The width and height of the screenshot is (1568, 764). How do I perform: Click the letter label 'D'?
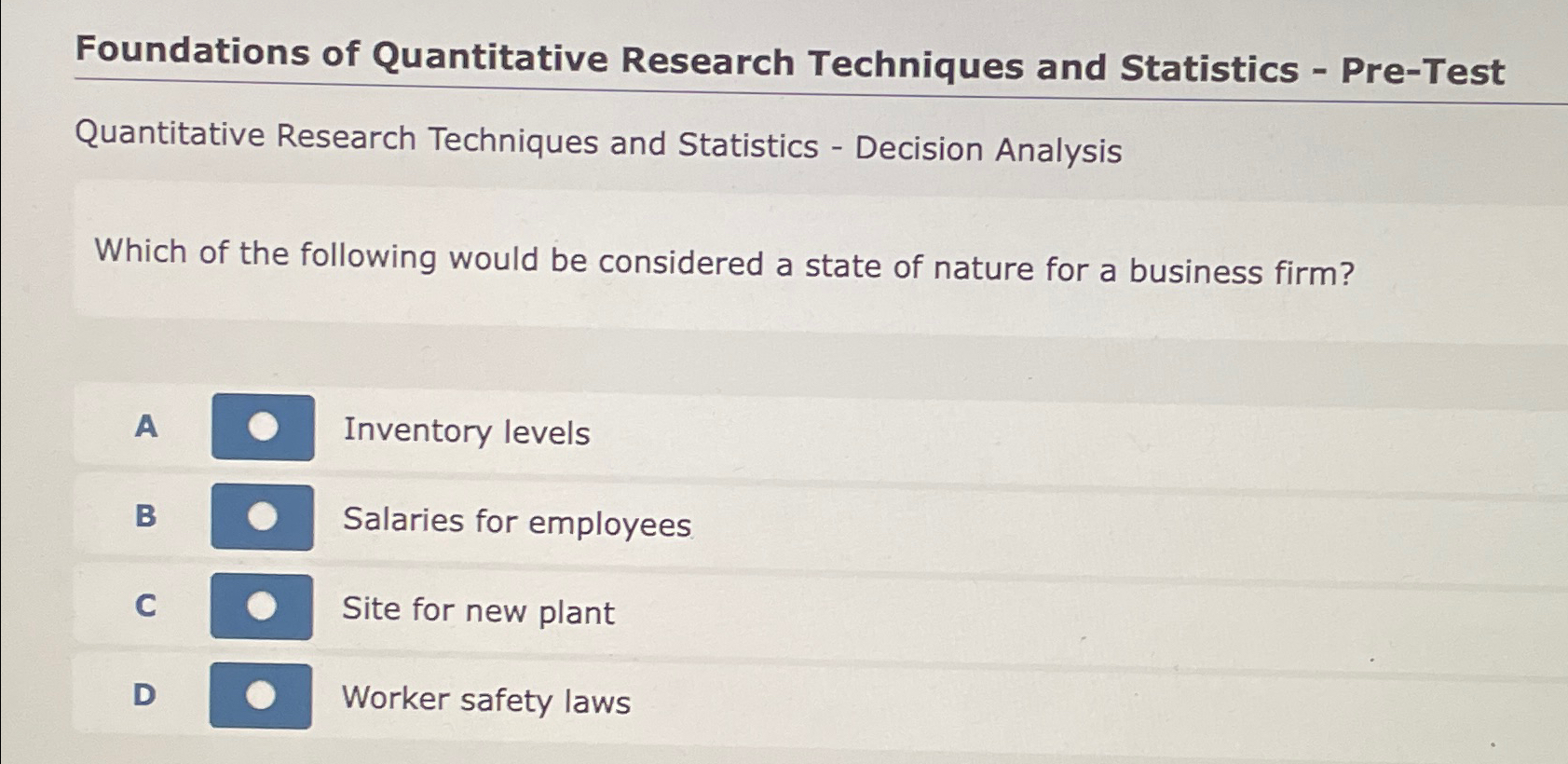(144, 695)
